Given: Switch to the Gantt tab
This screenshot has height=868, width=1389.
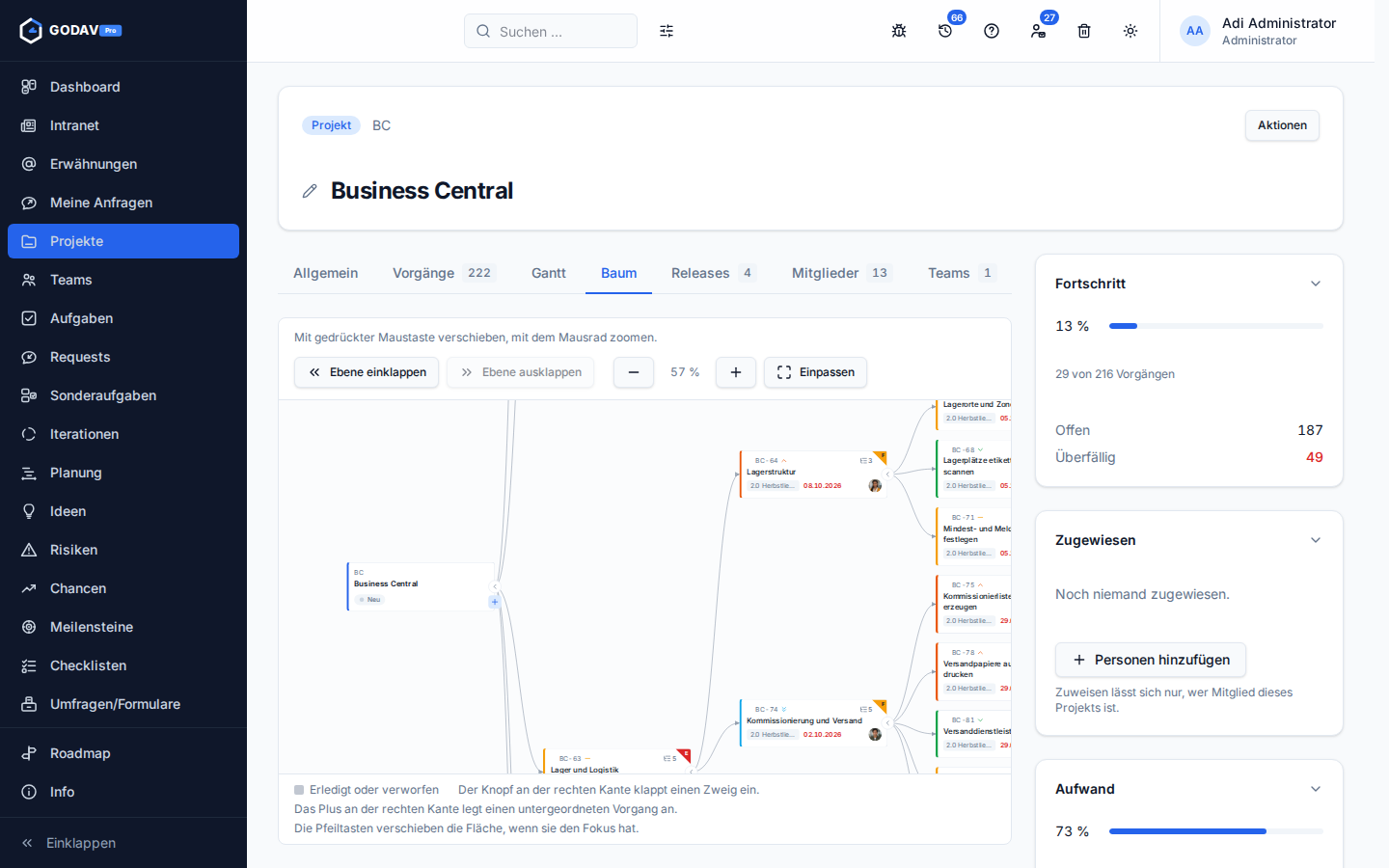Looking at the screenshot, I should [549, 273].
